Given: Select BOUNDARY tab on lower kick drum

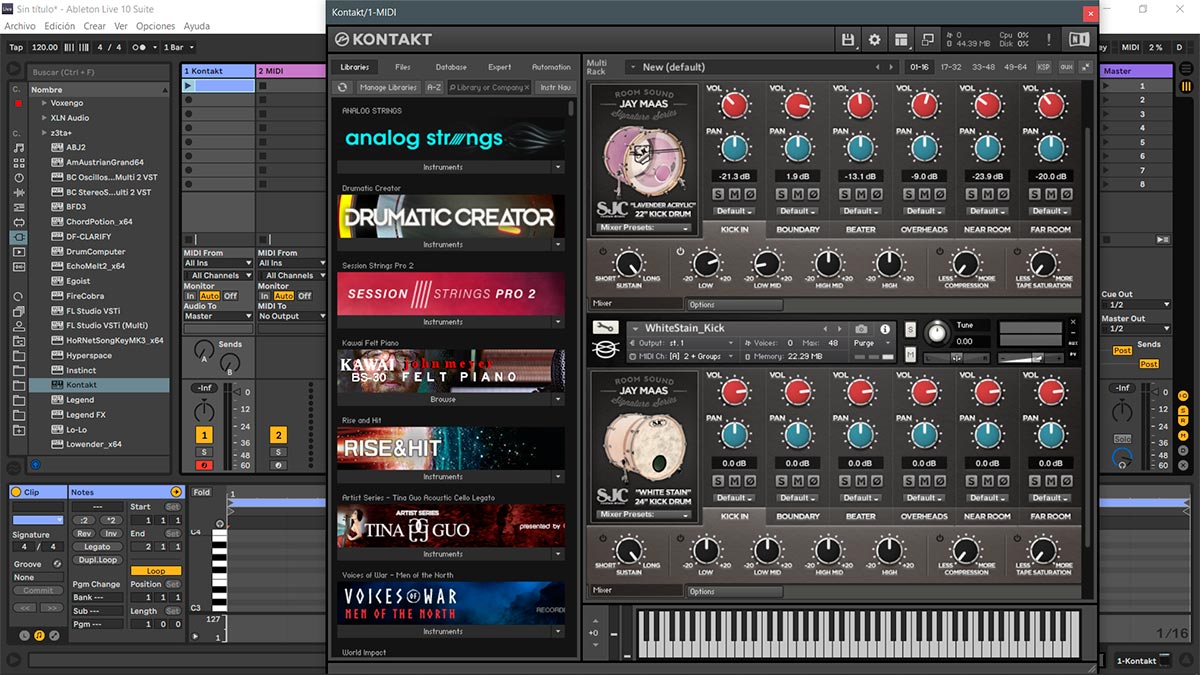Looking at the screenshot, I should click(798, 517).
